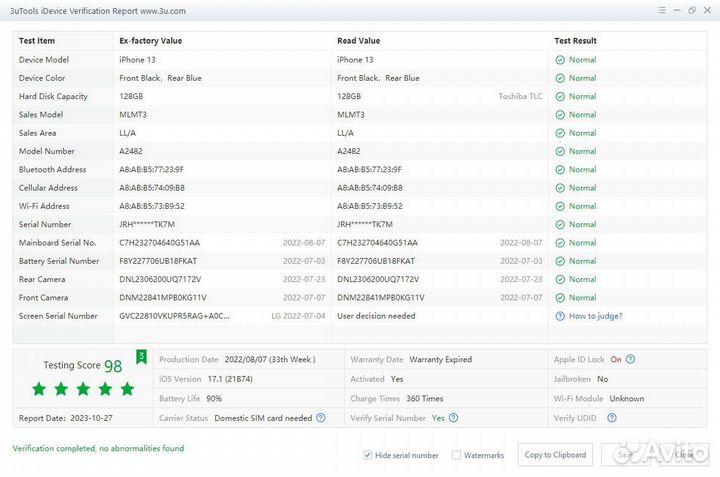This screenshot has width=720, height=477.
Task: Click iOS Version 17.1 (21B74) value
Action: click(x=230, y=379)
